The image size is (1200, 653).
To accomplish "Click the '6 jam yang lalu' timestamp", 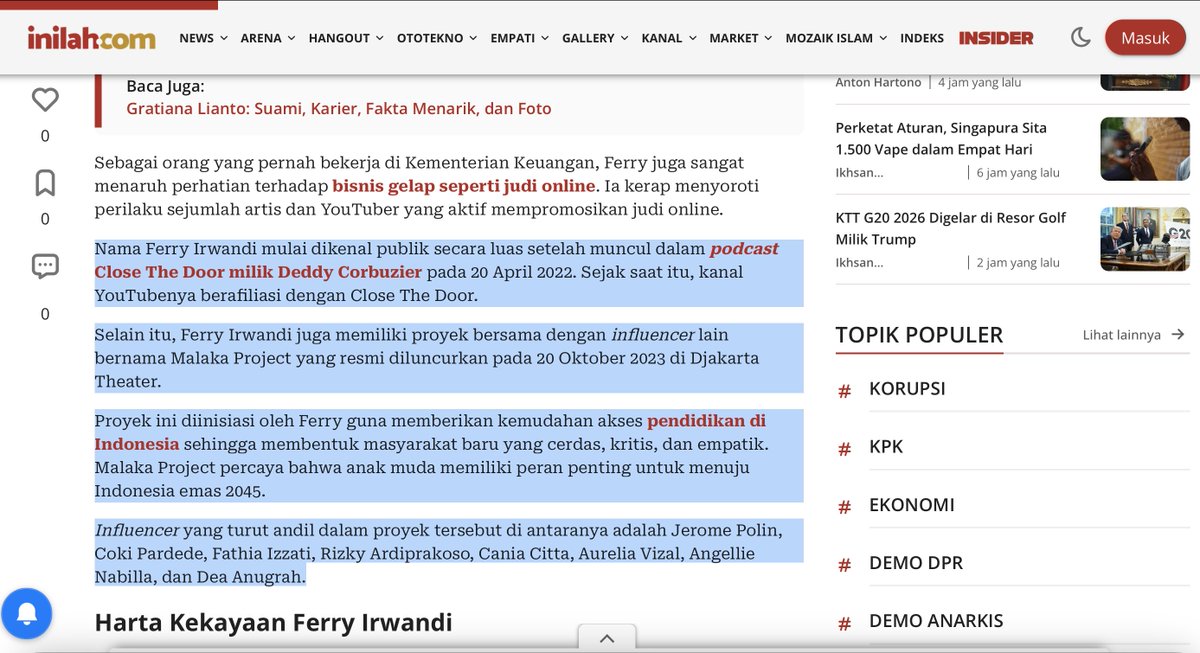I will coord(1018,172).
